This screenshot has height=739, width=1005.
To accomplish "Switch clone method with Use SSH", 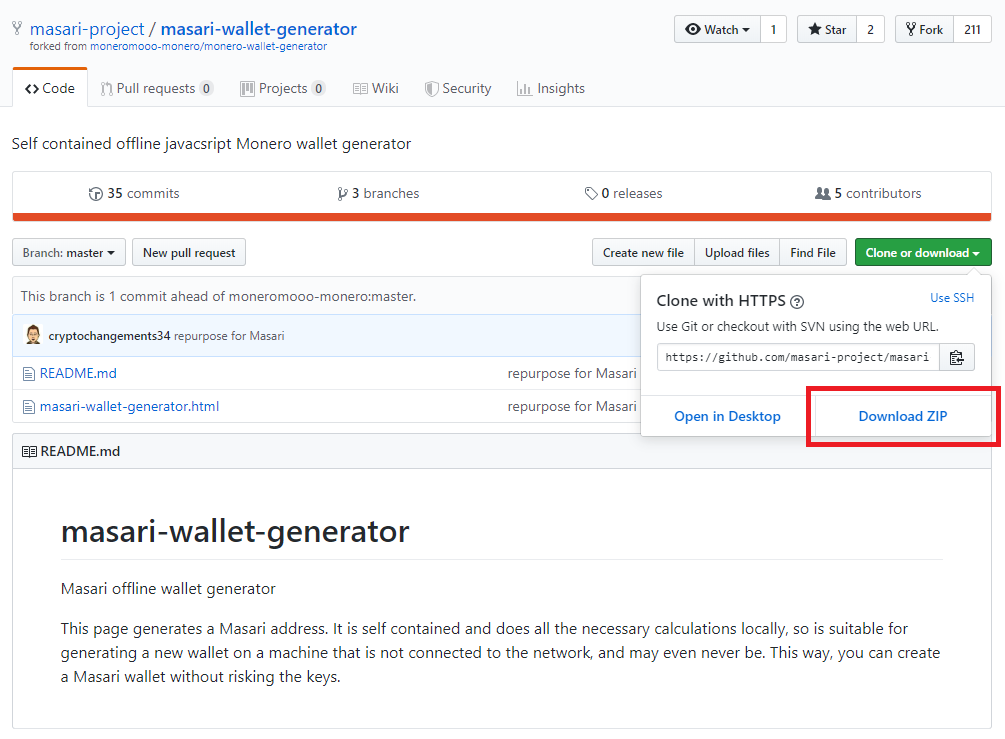I will (x=952, y=298).
